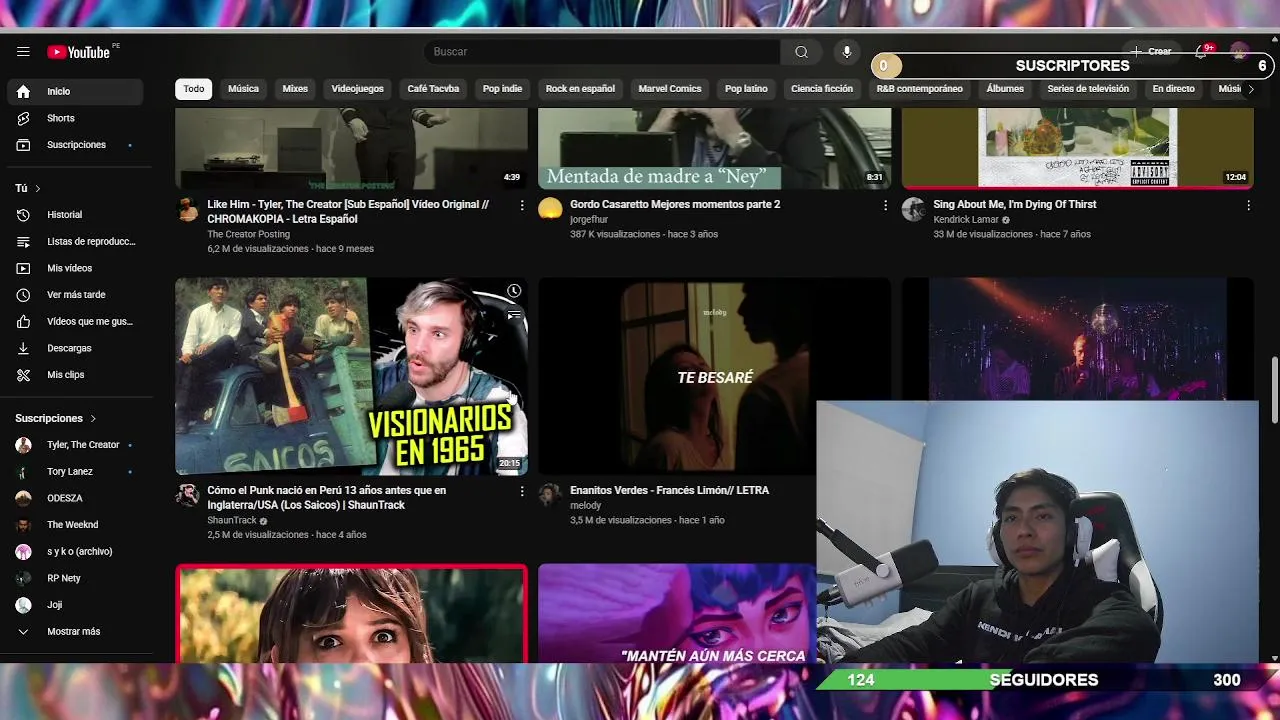Focus the Buscar search field

pos(601,52)
